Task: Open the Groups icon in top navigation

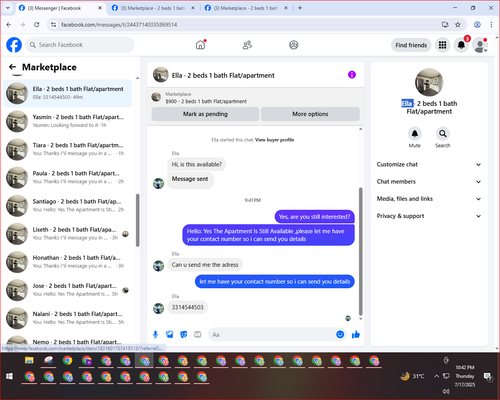Action: pos(294,45)
